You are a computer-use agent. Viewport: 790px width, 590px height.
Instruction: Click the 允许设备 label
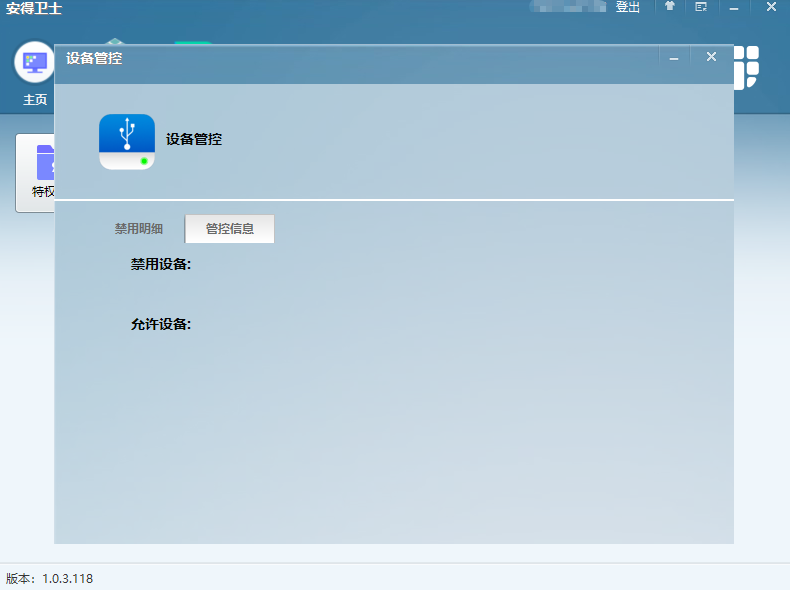coord(161,324)
